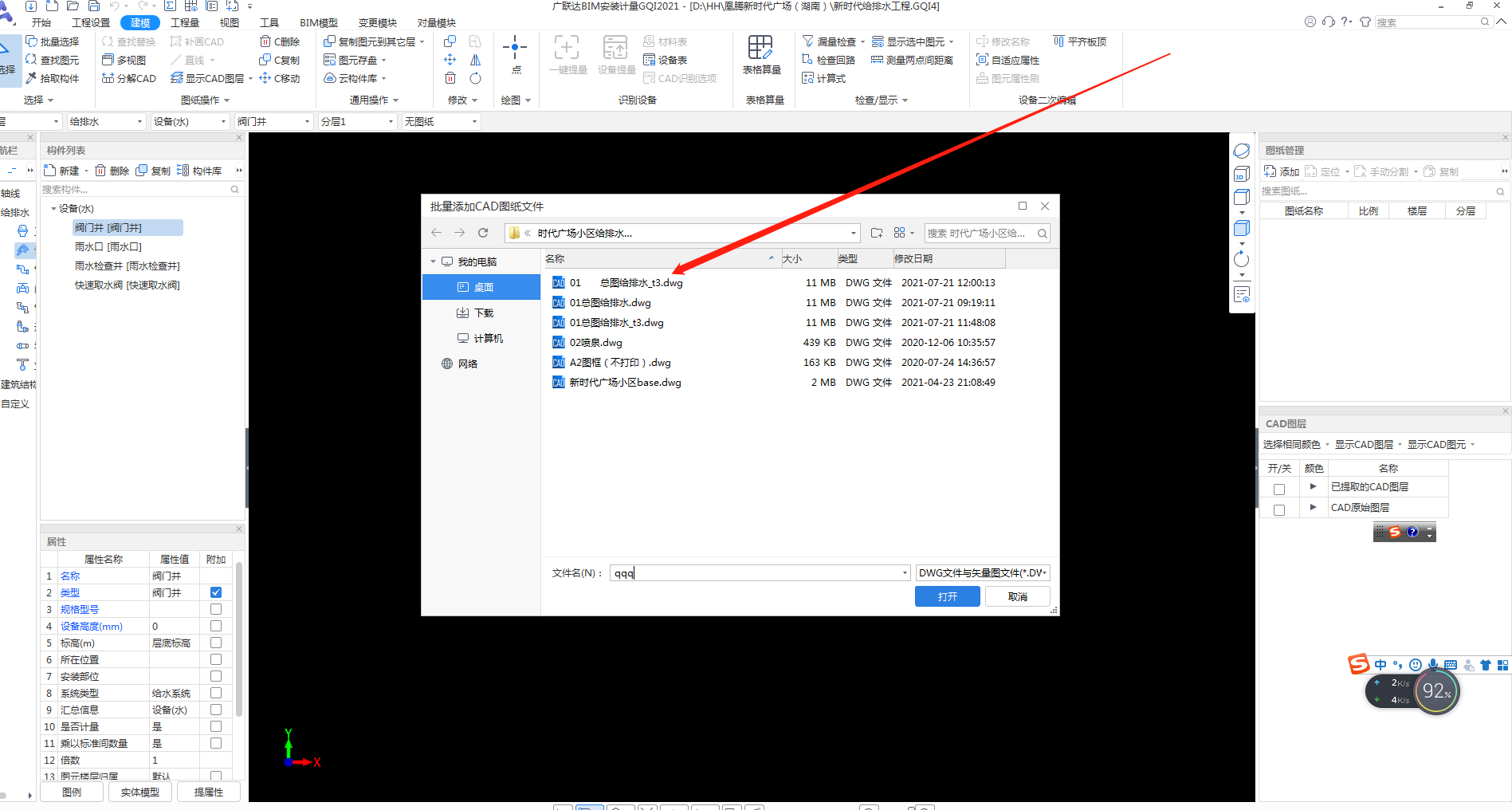Switch to the 视图 ribbon tab

(x=230, y=22)
